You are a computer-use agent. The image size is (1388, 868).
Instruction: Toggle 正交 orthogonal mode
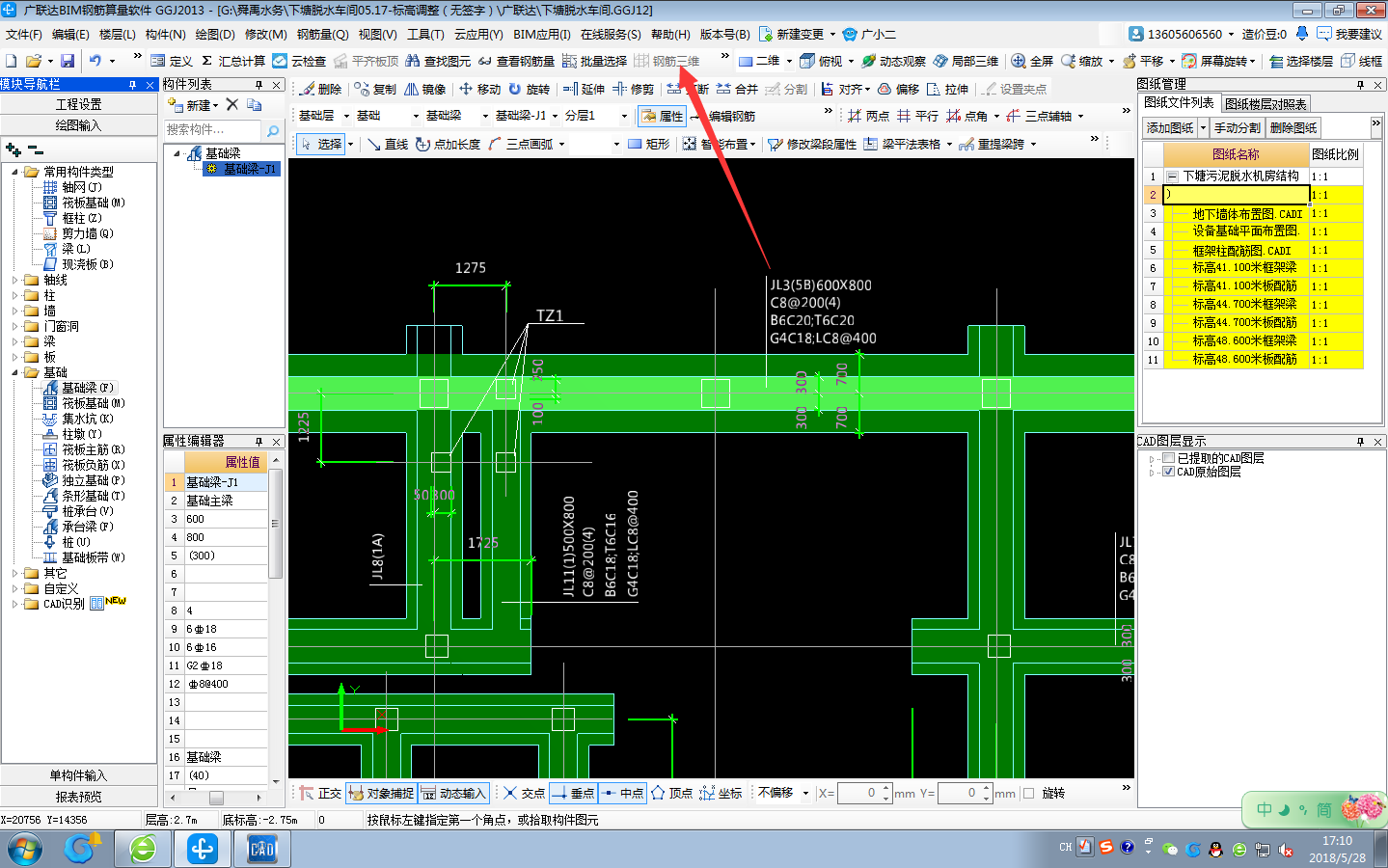320,793
